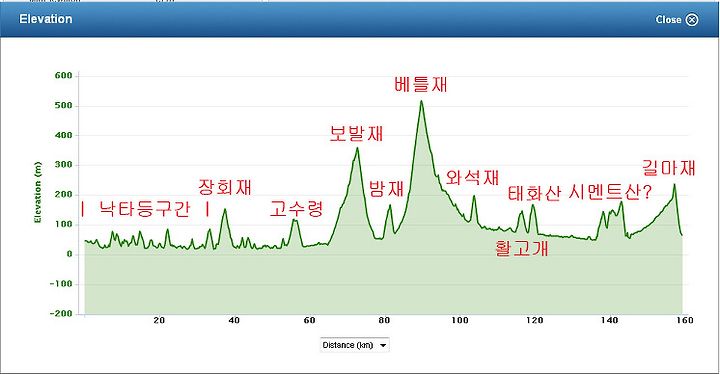The image size is (720, 374).
Task: Click the 160 km distance axis label
Action: point(684,320)
